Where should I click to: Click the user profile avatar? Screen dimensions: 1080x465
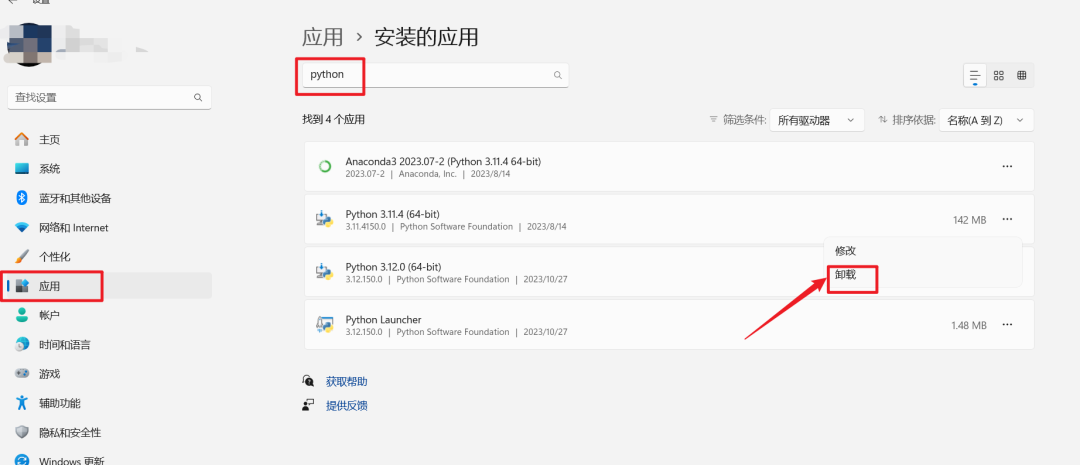[31, 43]
